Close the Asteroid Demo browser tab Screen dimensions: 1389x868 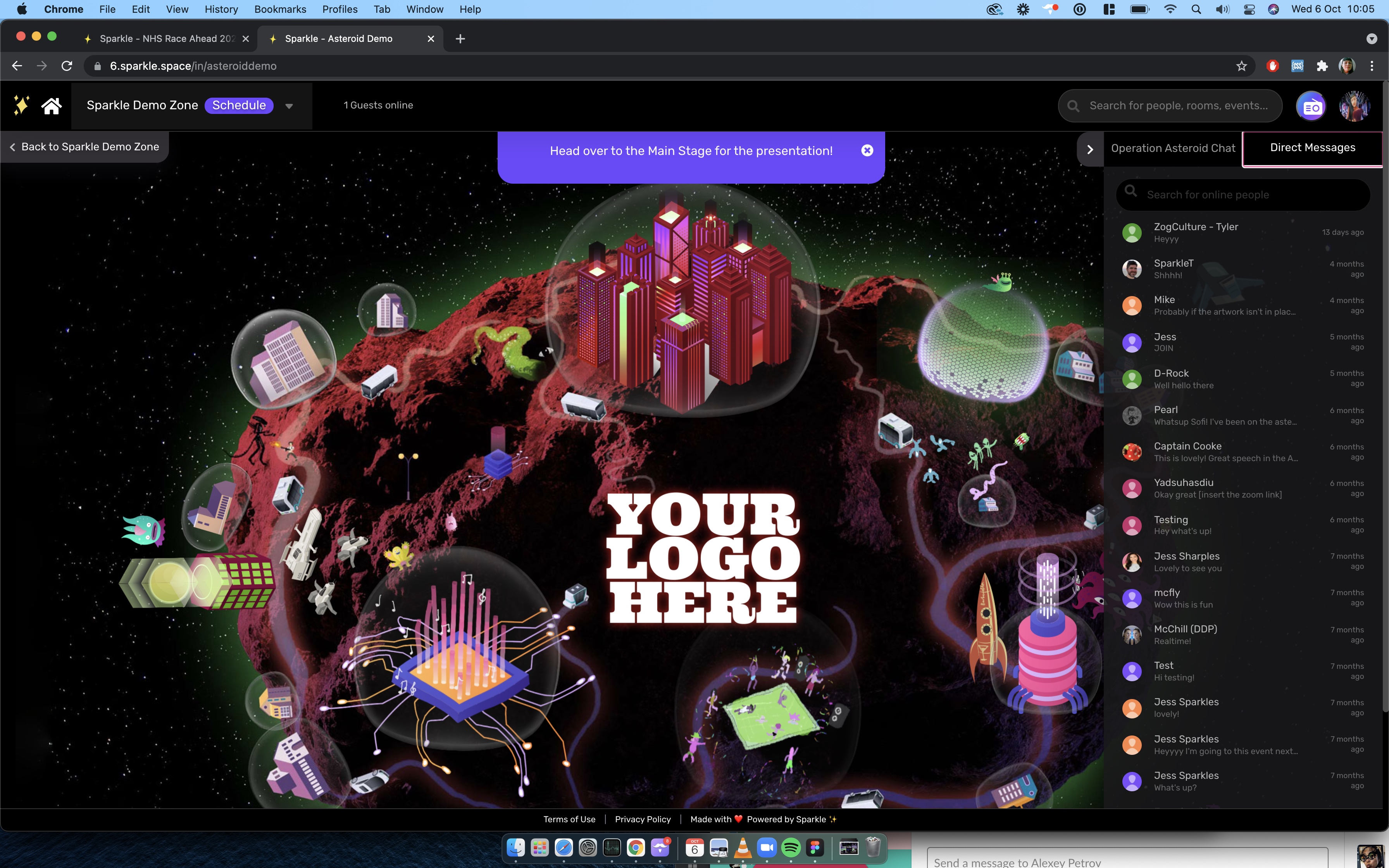pyautogui.click(x=431, y=38)
